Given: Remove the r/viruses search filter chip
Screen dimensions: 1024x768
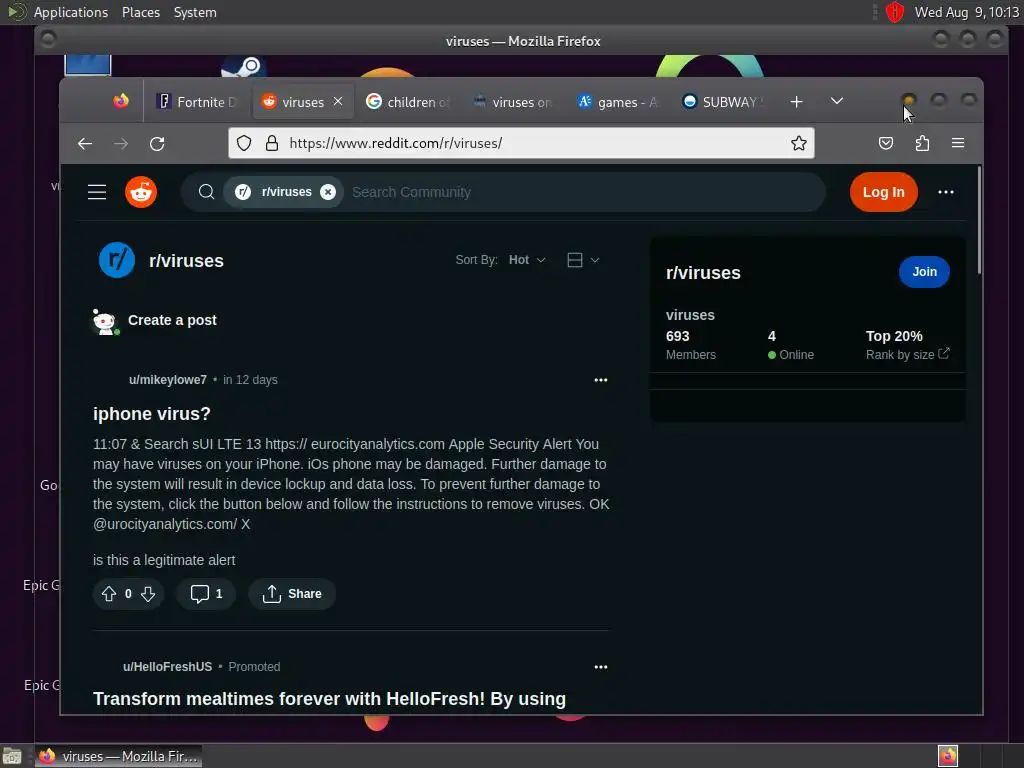Looking at the screenshot, I should point(328,192).
